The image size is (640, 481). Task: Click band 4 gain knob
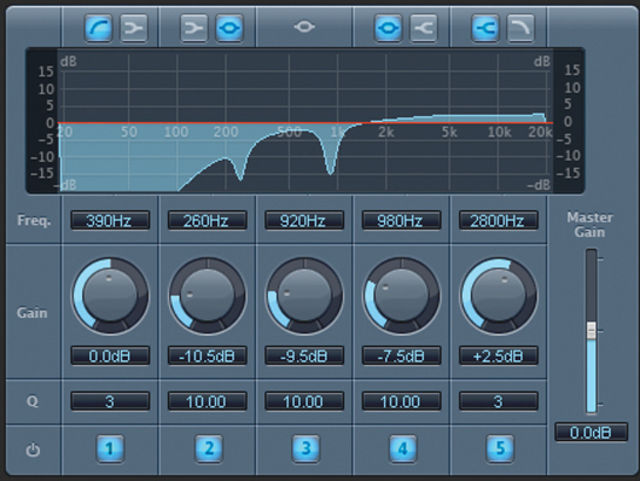[402, 296]
